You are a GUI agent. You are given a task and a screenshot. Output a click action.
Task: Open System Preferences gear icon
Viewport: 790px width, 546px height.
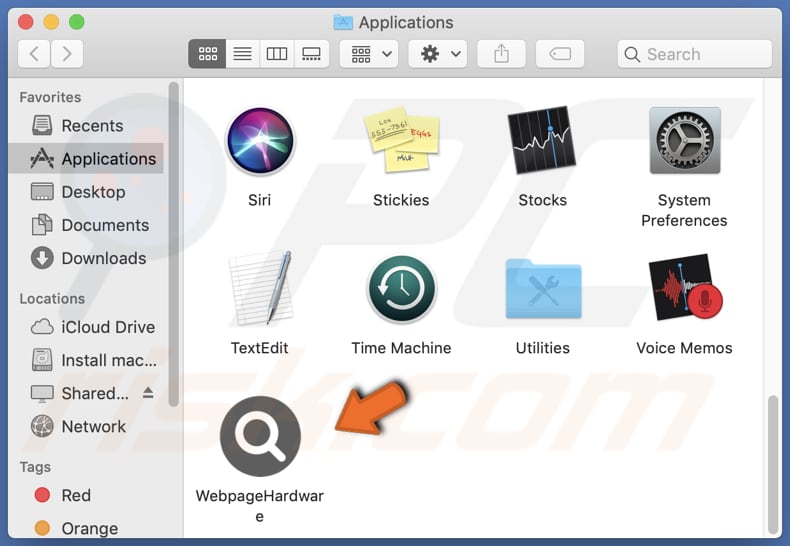(x=685, y=141)
